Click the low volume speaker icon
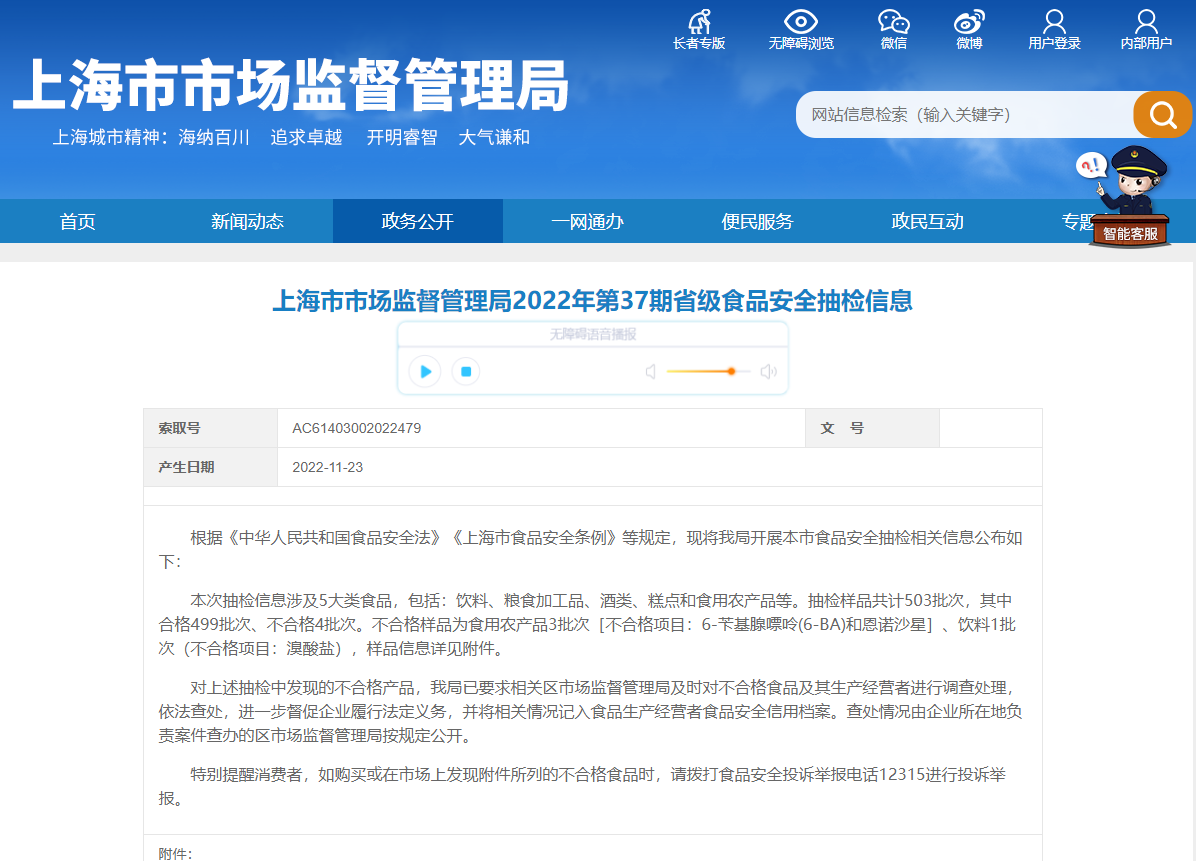Image resolution: width=1196 pixels, height=861 pixels. pyautogui.click(x=650, y=372)
